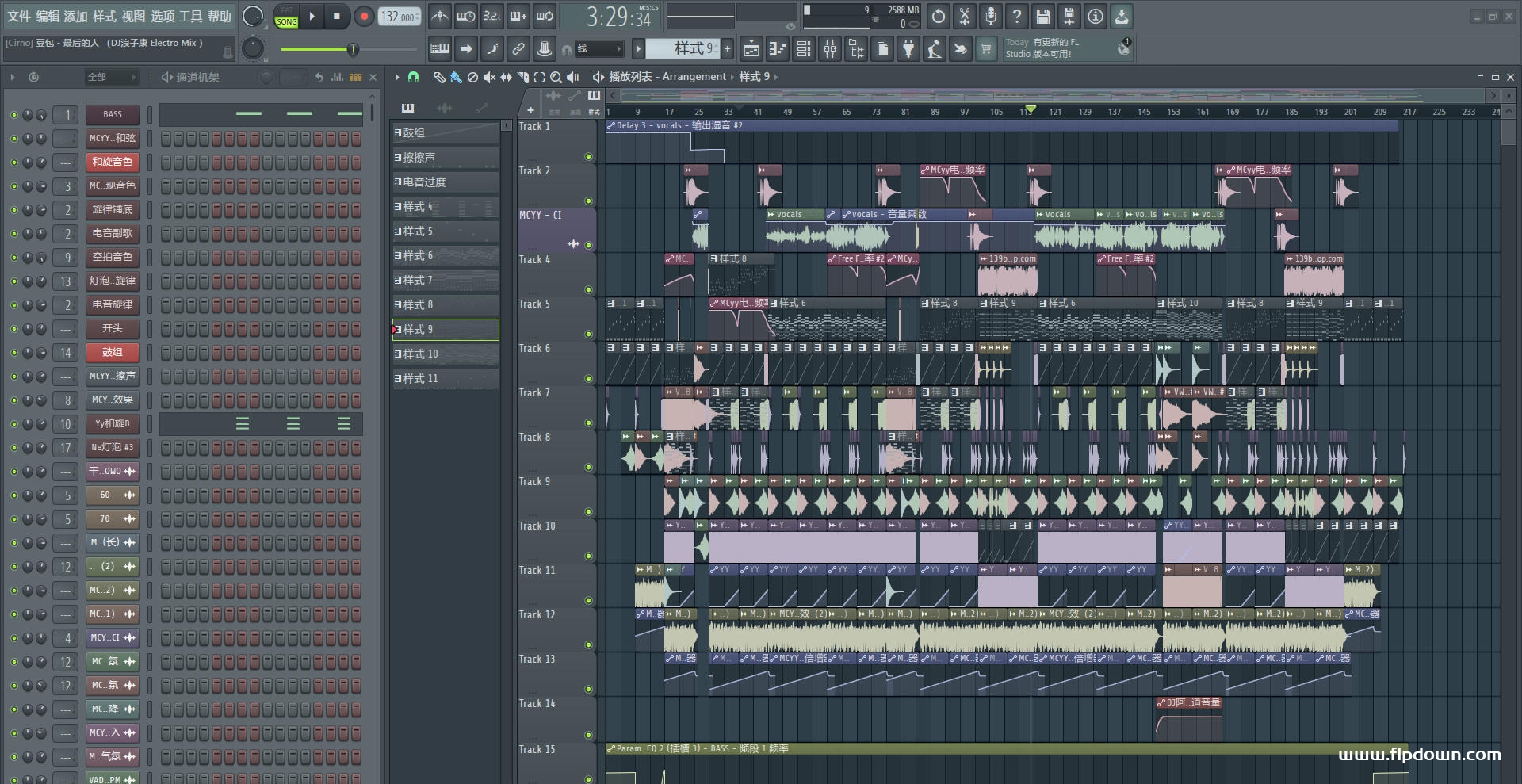Viewport: 1522px width, 784px height.
Task: Select the playlist mute tool
Action: coord(490,77)
